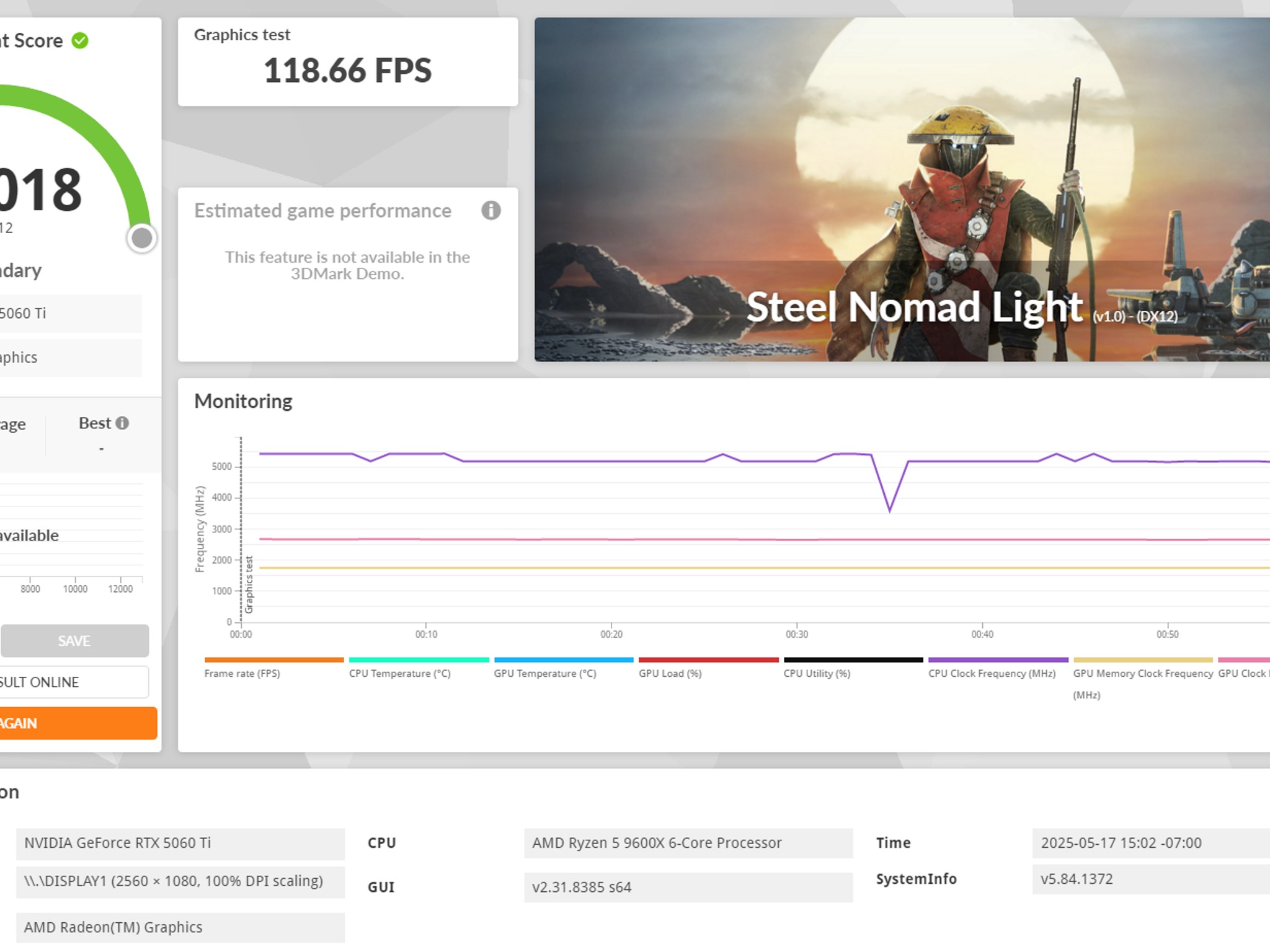Toggle the Frame rate (FPS) legend series

click(273, 668)
